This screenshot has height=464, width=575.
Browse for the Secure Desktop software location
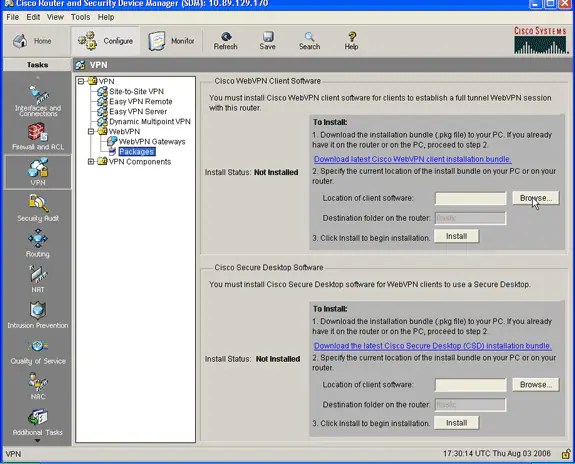tap(536, 385)
